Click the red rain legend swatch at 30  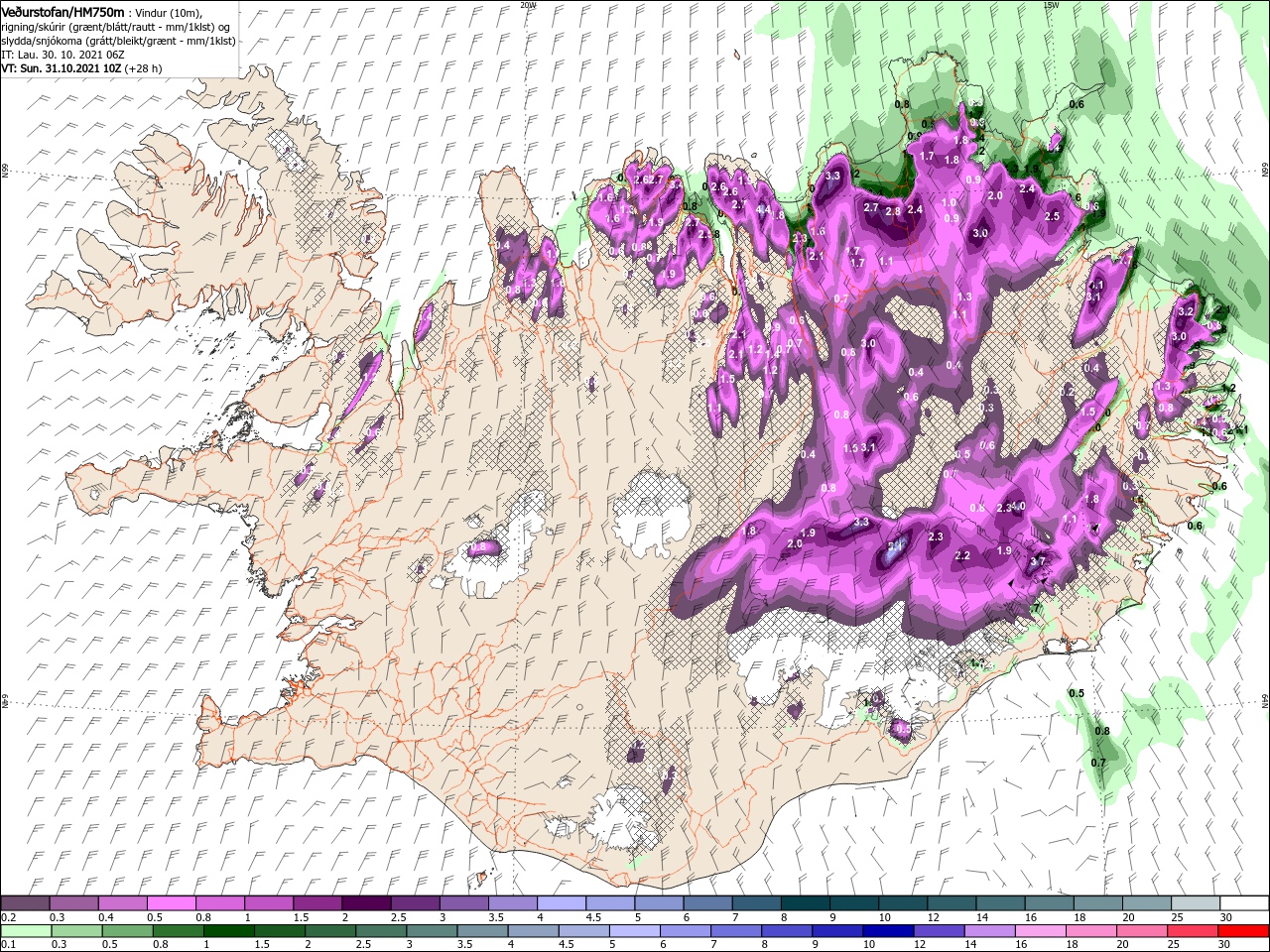pyautogui.click(x=1242, y=931)
